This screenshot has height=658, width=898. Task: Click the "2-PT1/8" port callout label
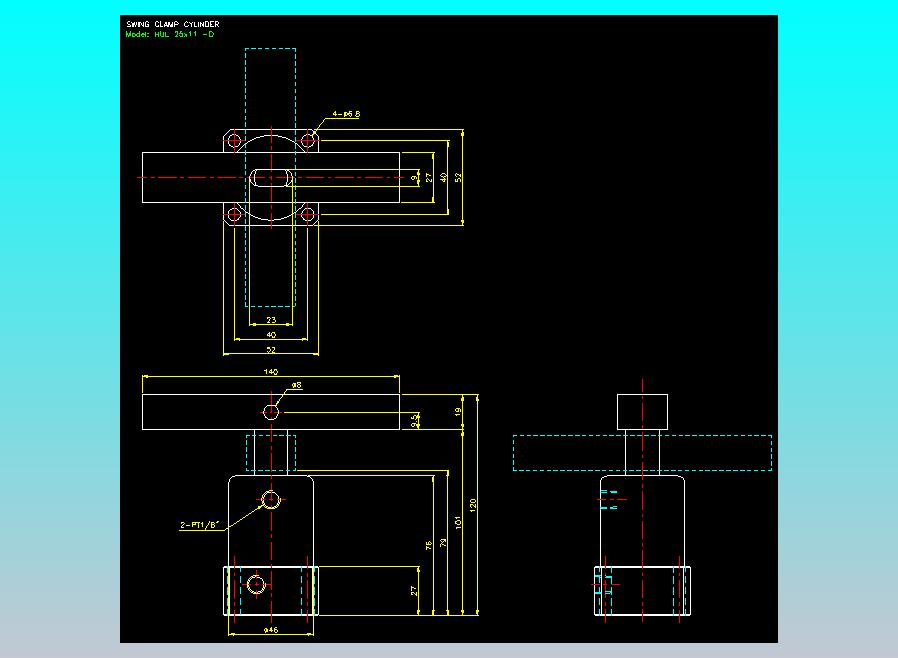coord(199,525)
